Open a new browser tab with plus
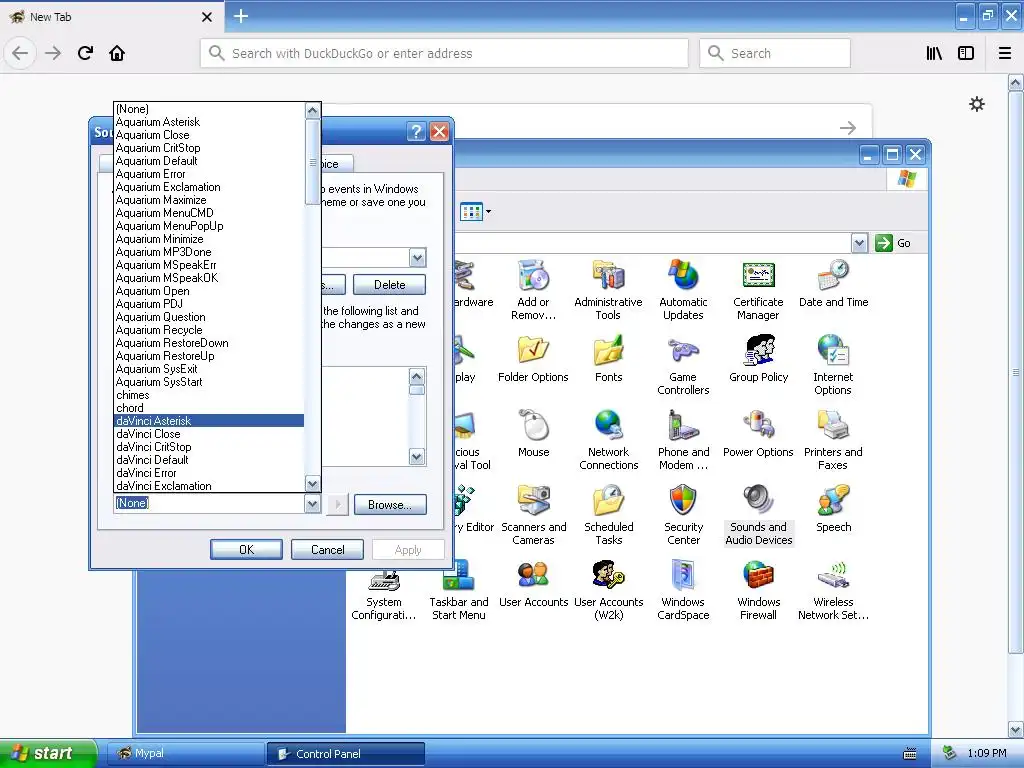This screenshot has height=768, width=1024. pyautogui.click(x=241, y=16)
